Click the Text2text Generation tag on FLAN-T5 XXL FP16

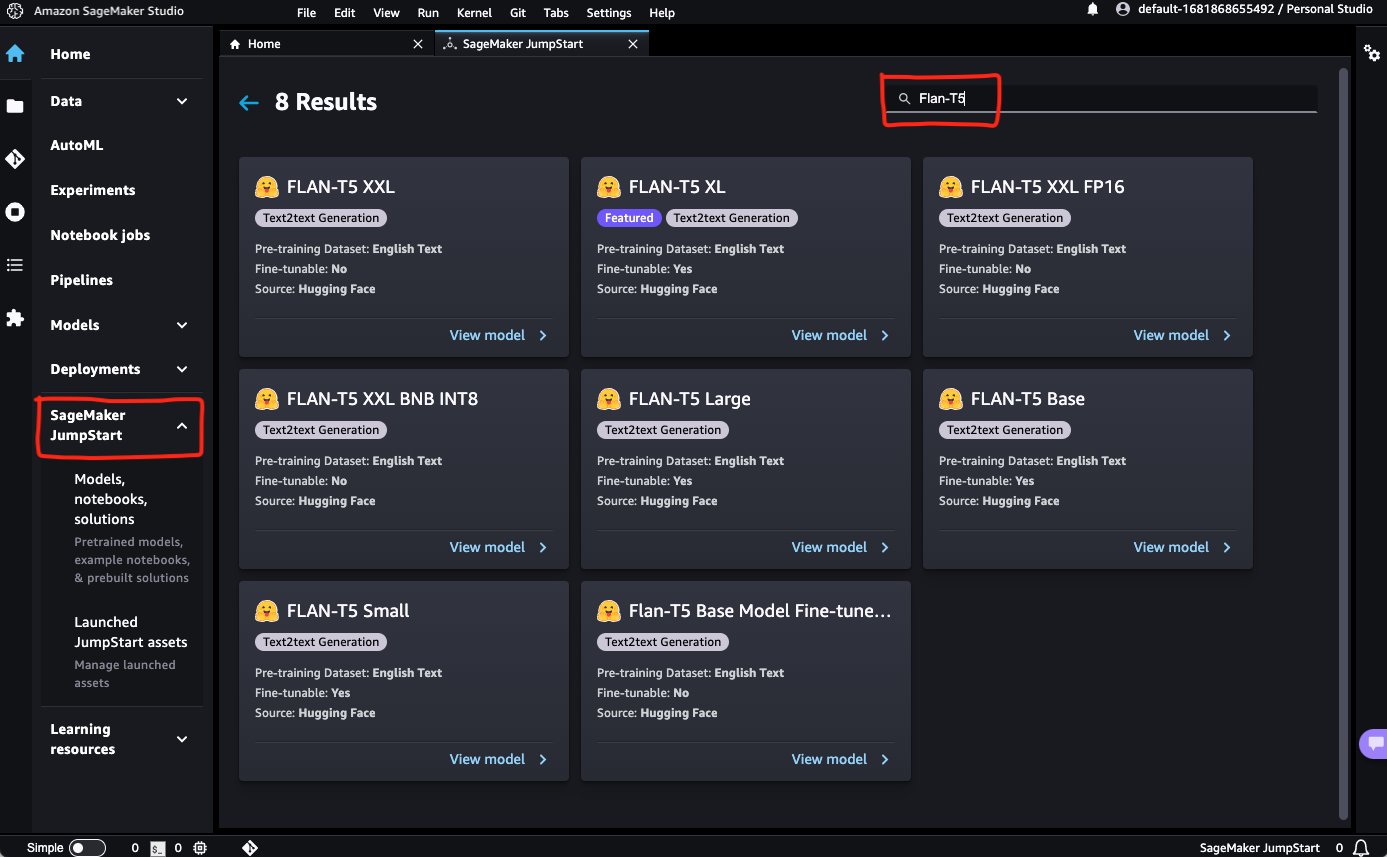click(1005, 218)
